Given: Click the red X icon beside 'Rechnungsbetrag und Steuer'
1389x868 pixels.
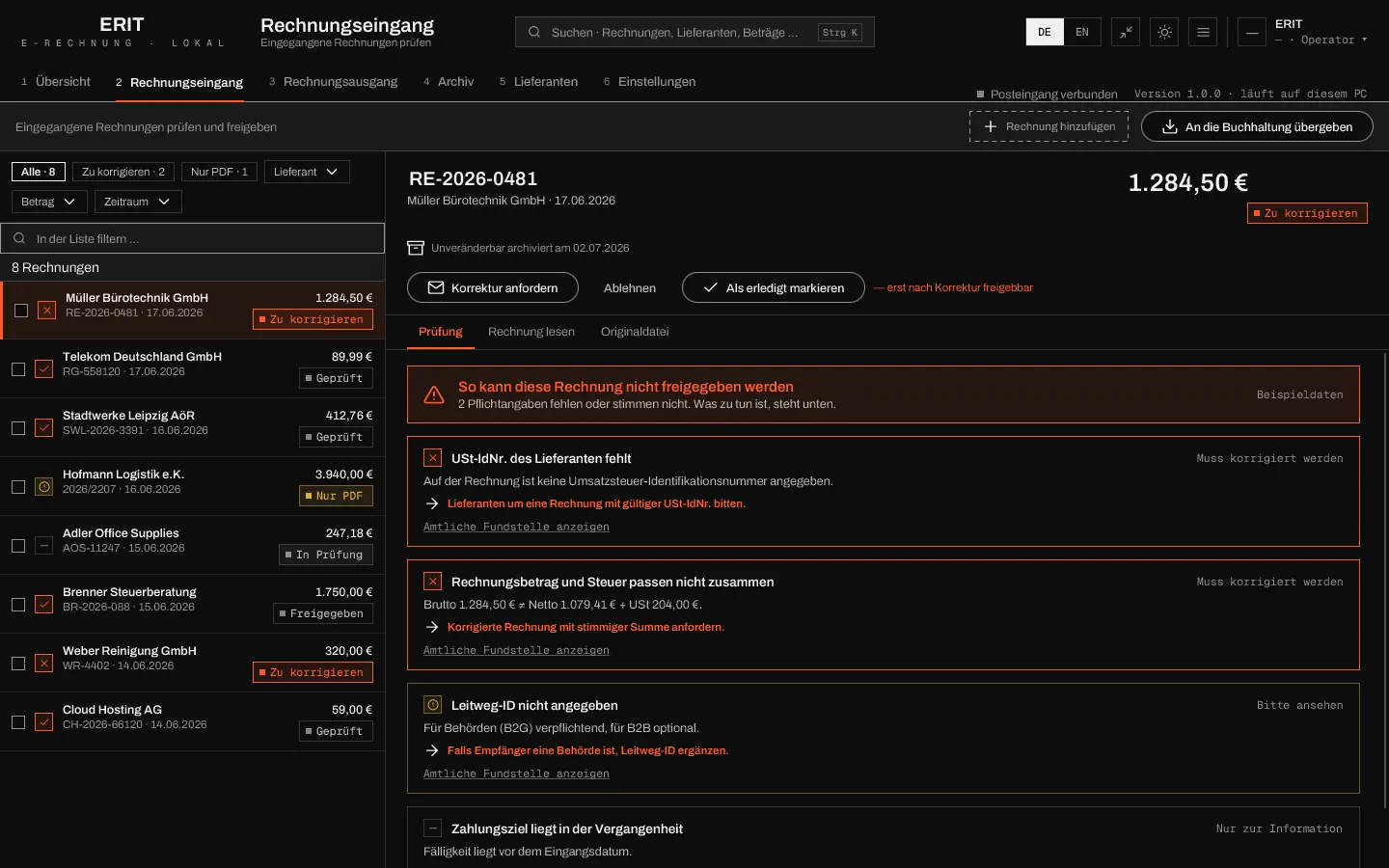Looking at the screenshot, I should pyautogui.click(x=433, y=582).
